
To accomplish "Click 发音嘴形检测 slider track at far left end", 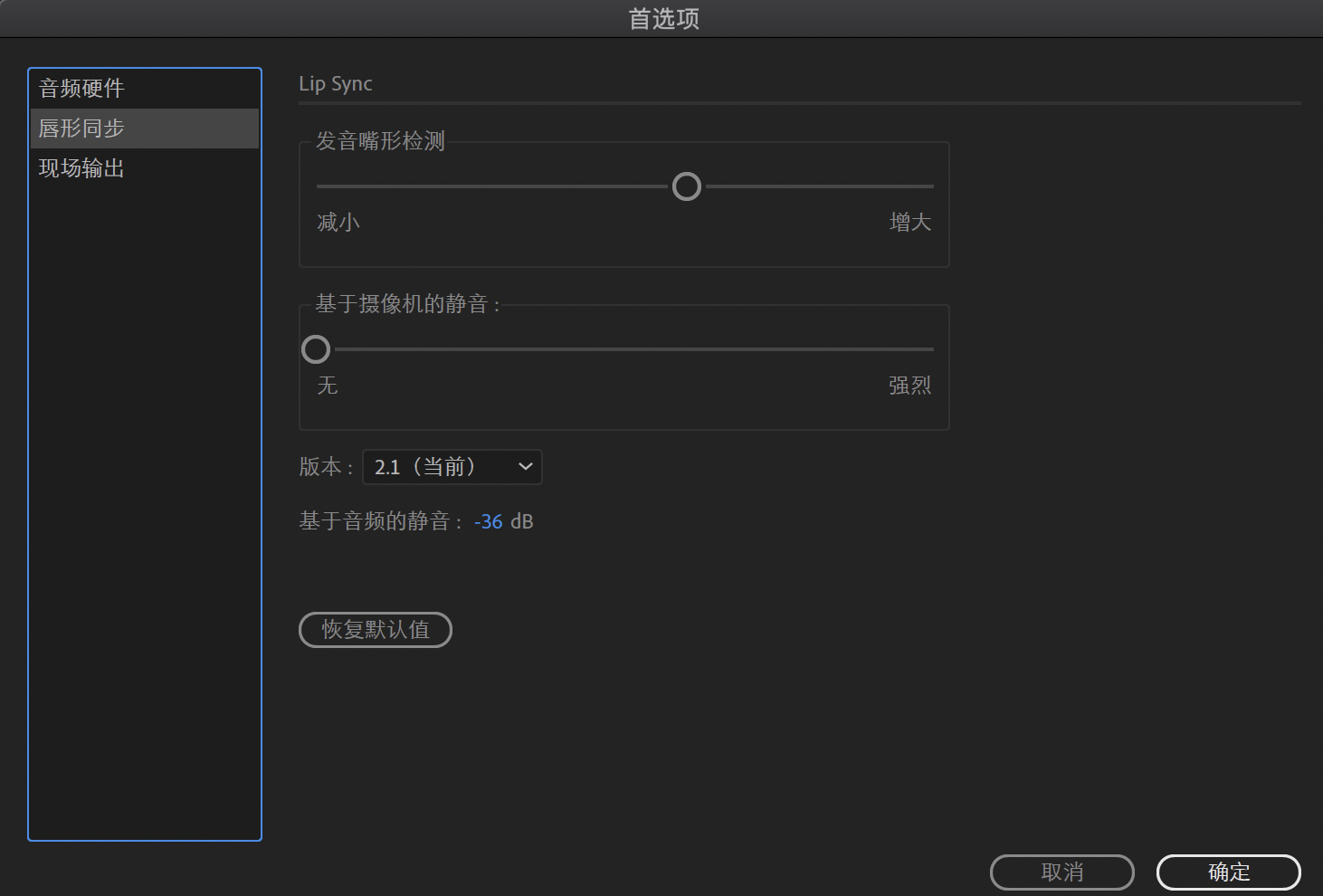I will pyautogui.click(x=320, y=186).
